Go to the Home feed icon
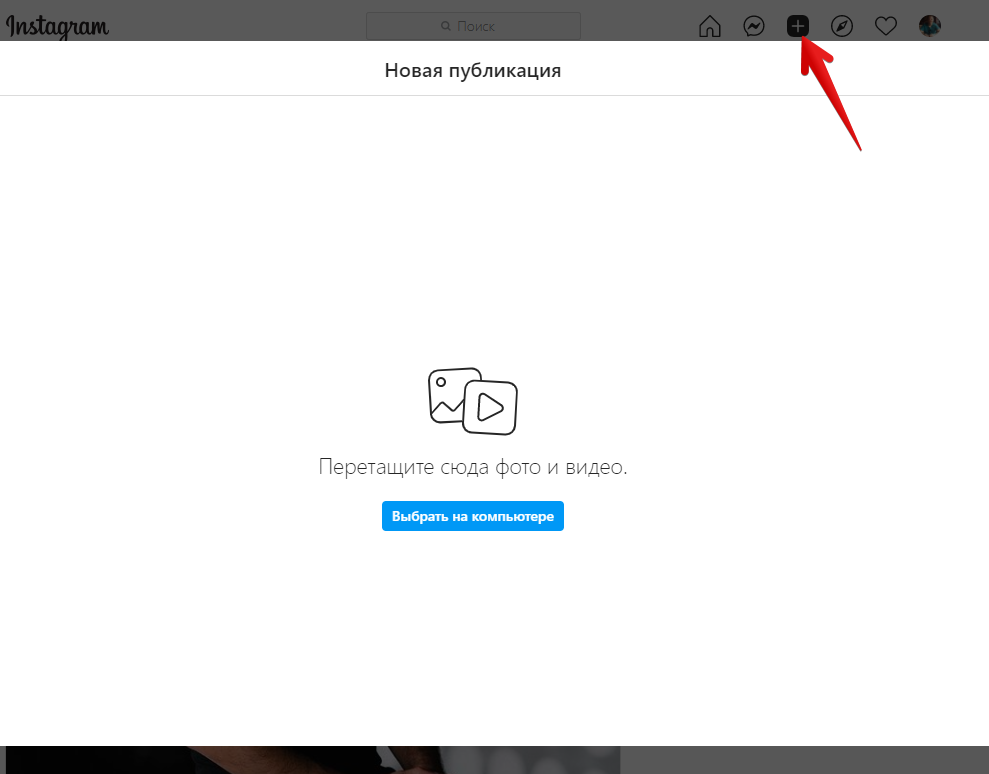Screen dimensions: 989x774 (x=709, y=27)
